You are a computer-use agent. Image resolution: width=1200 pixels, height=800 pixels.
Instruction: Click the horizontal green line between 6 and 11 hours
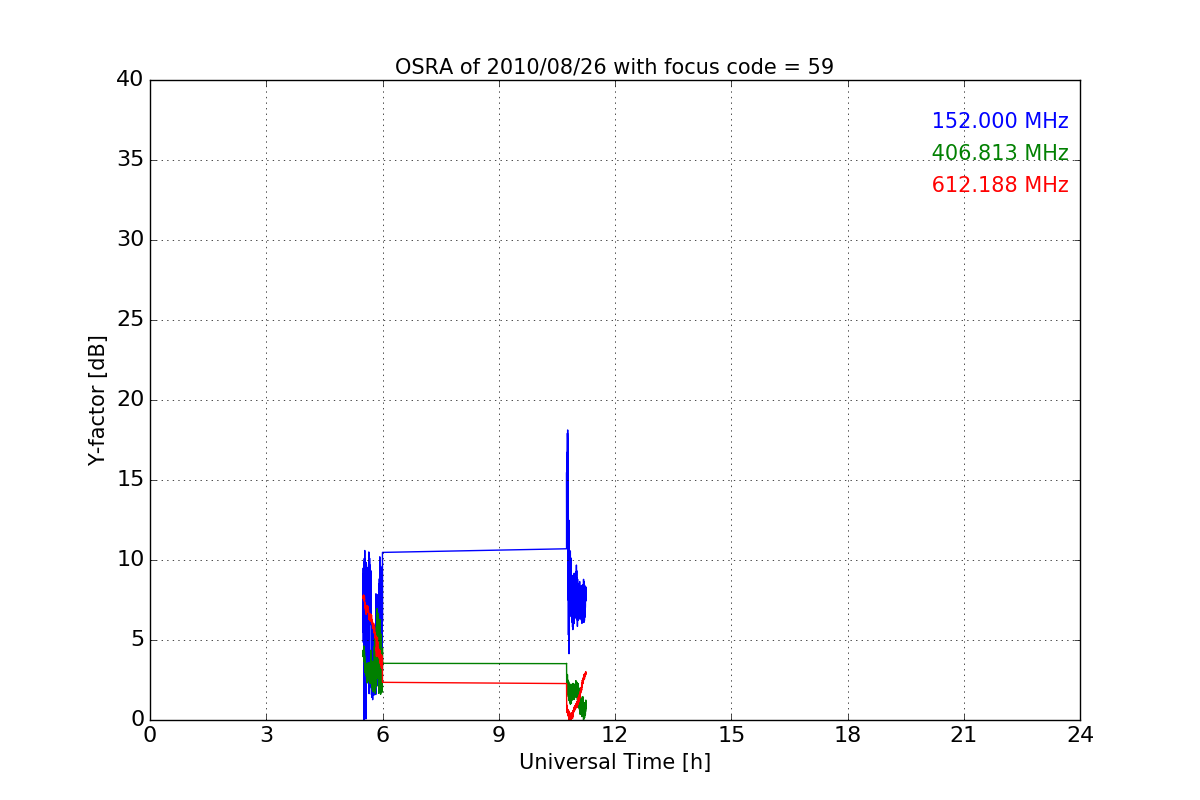pyautogui.click(x=475, y=663)
